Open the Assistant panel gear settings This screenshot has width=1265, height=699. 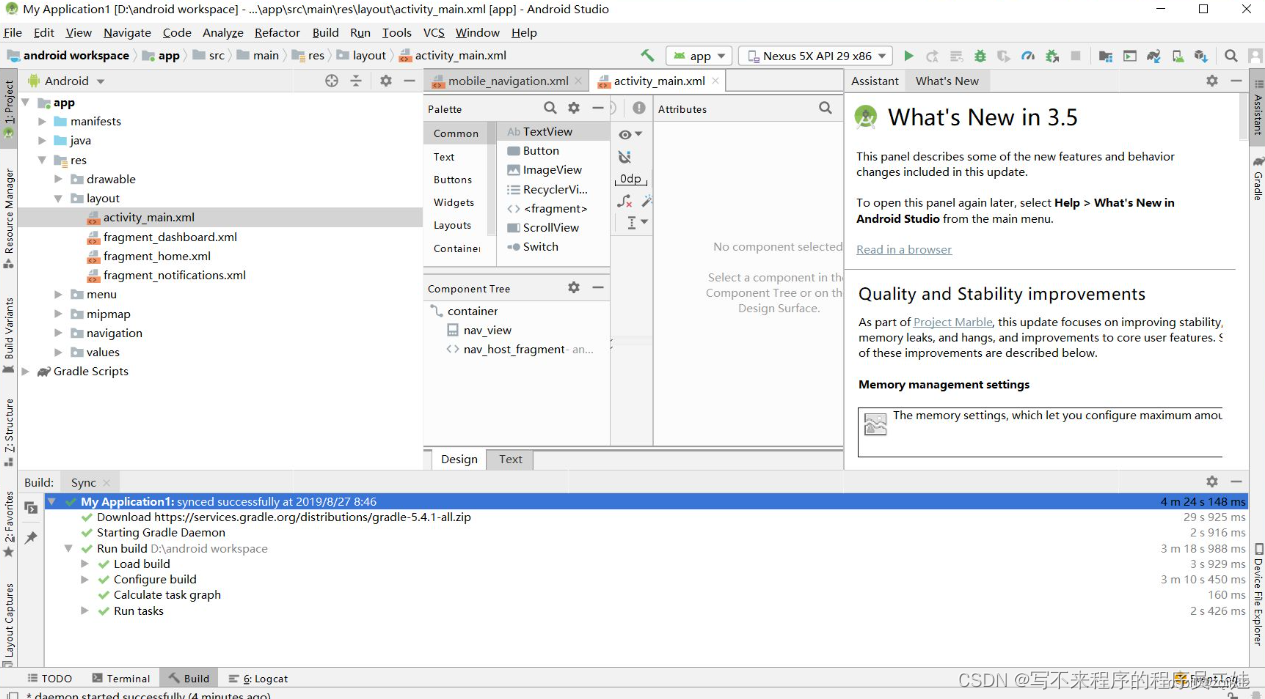pos(1212,81)
